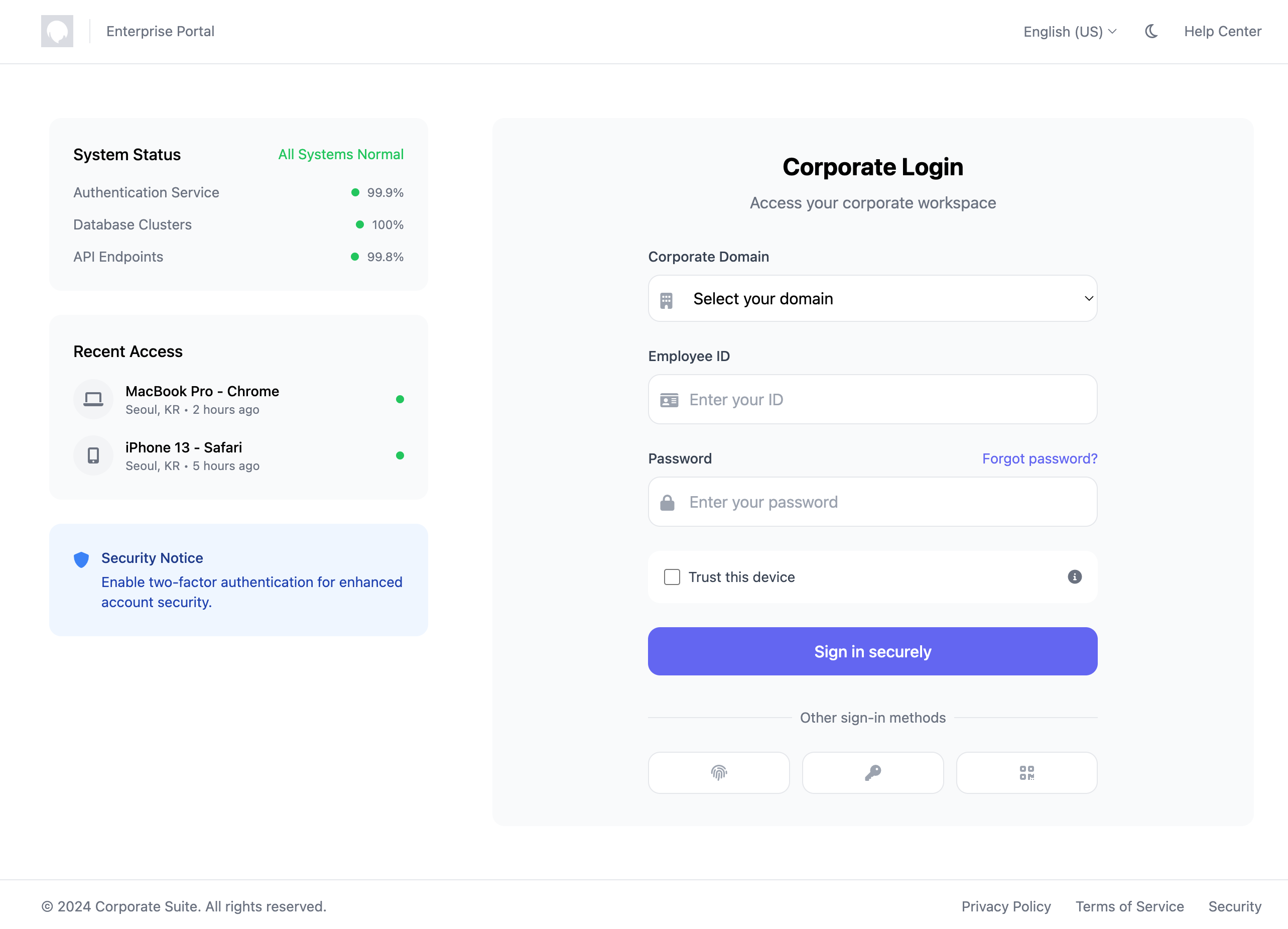Open the Select your domain dropdown

tap(872, 298)
